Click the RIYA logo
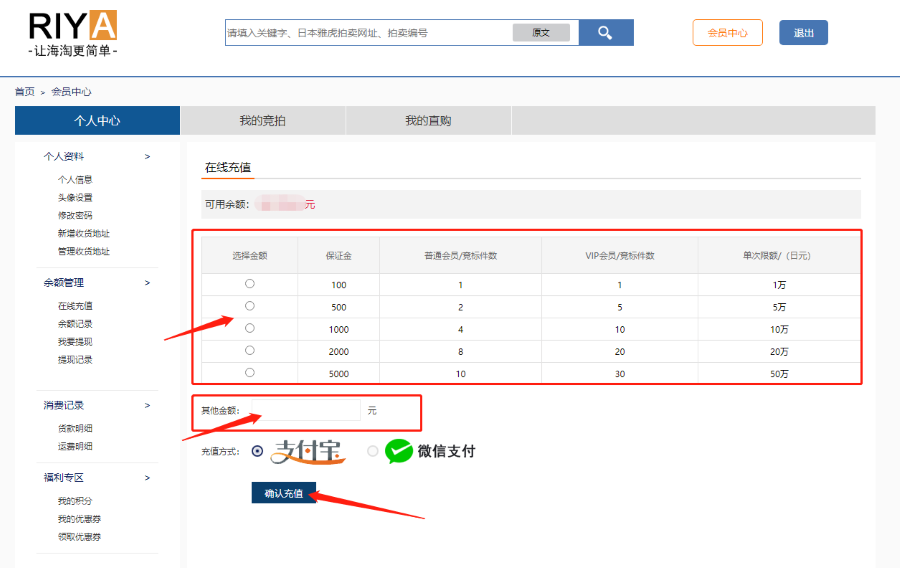Viewport: 900px width, 568px height. 73,33
